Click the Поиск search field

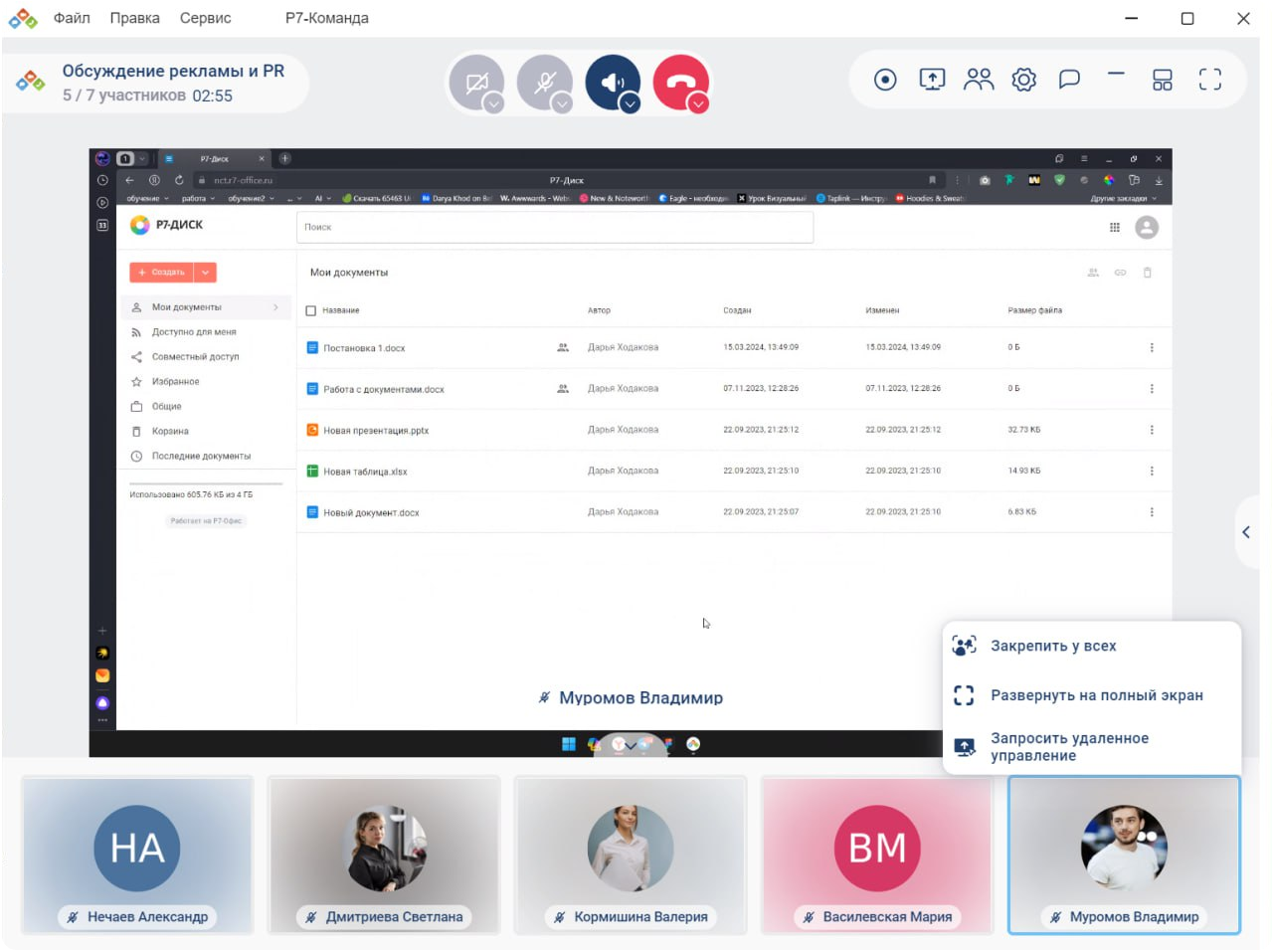click(x=555, y=227)
